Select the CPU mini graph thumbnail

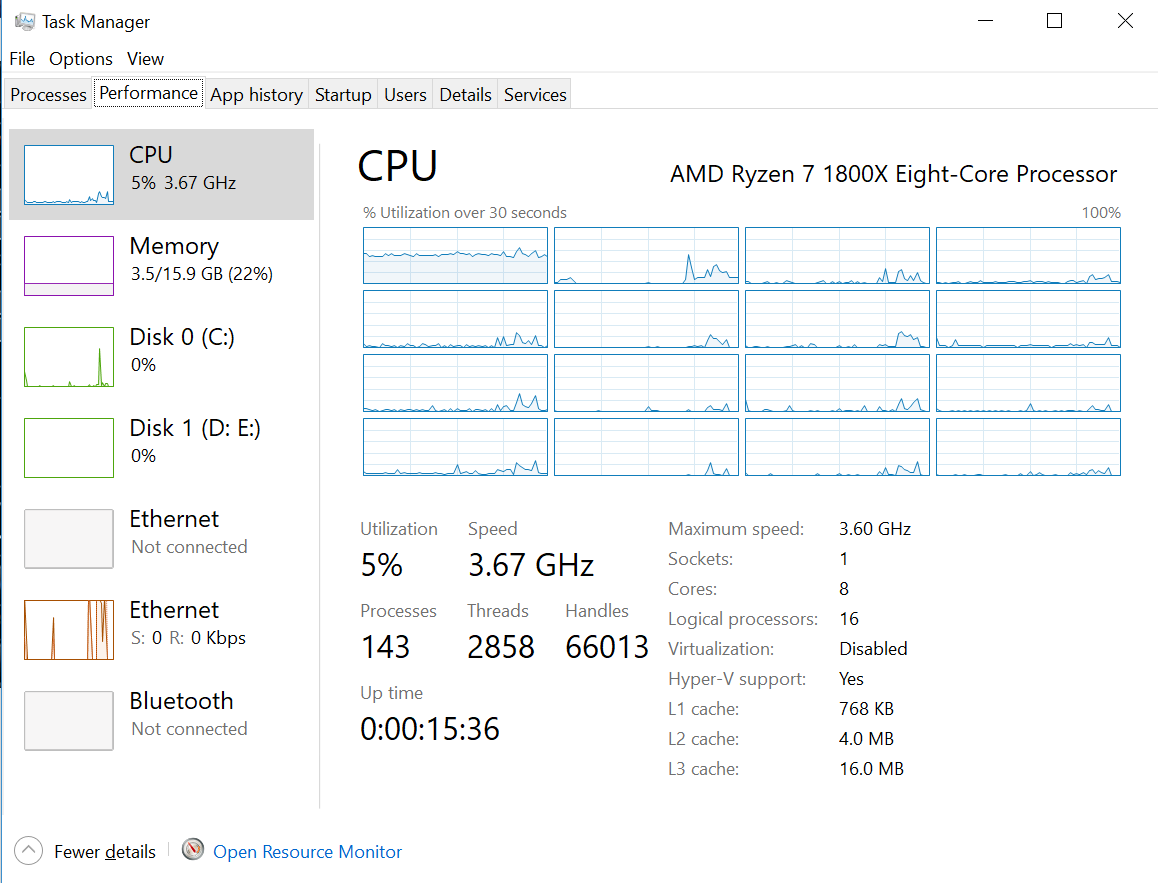point(69,175)
